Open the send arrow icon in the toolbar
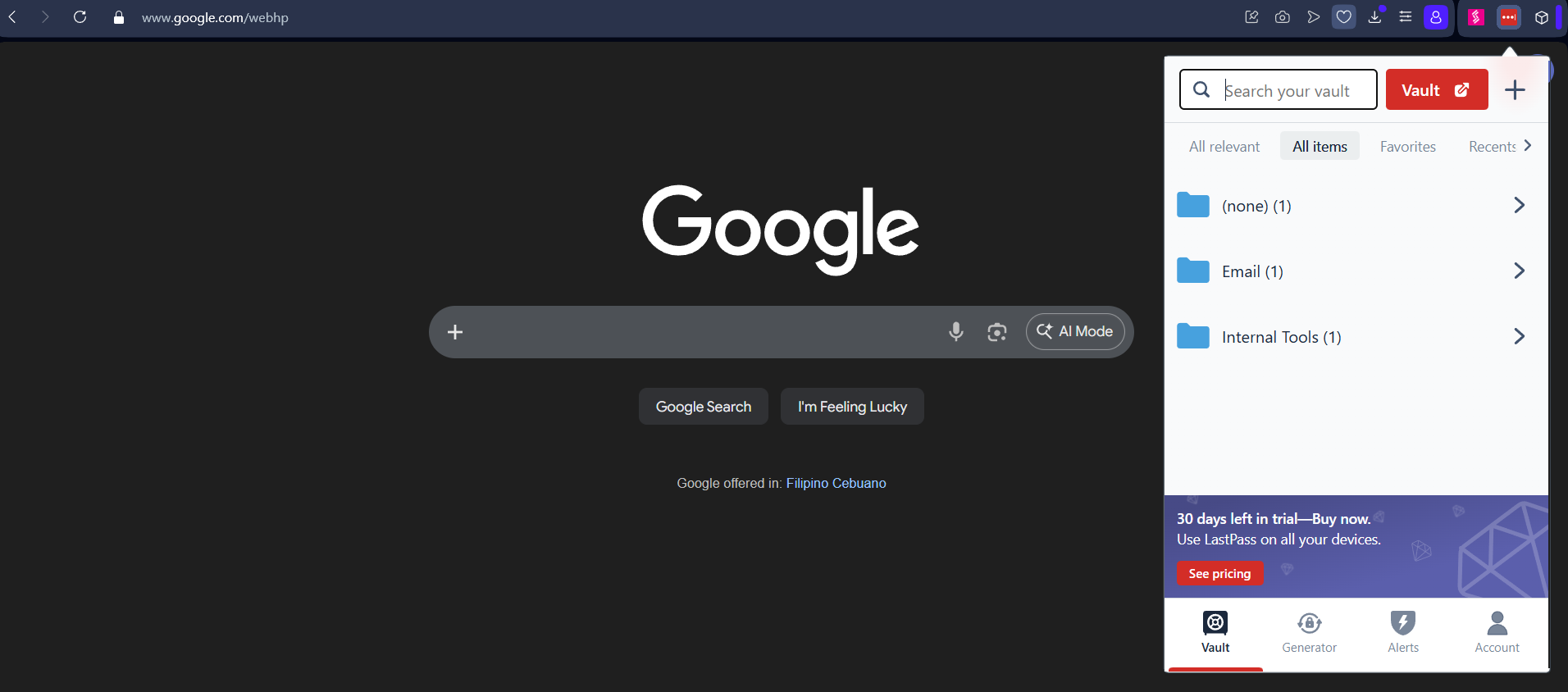Image resolution: width=1568 pixels, height=692 pixels. coord(1313,17)
